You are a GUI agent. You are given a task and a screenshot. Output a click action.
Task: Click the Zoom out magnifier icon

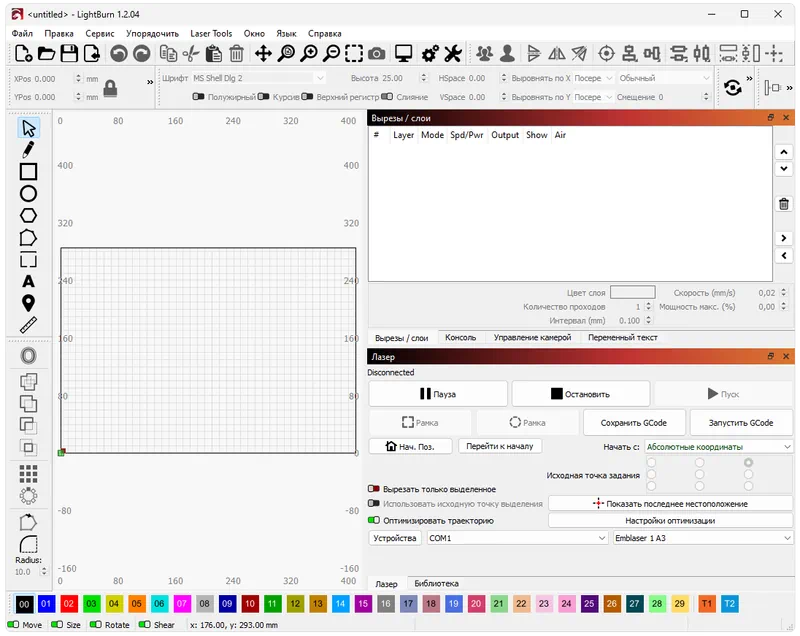coord(332,53)
